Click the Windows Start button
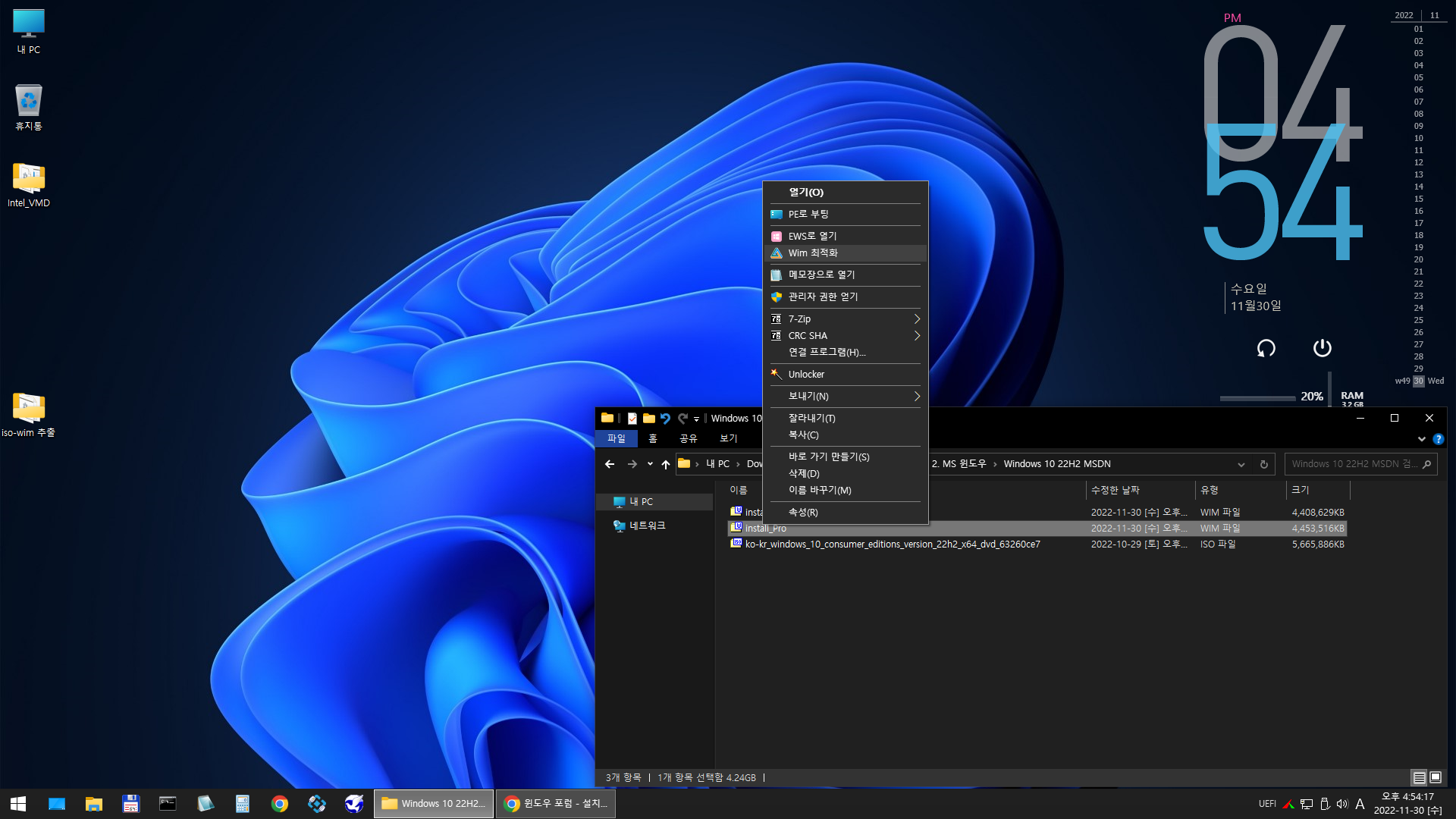1456x819 pixels. [18, 804]
